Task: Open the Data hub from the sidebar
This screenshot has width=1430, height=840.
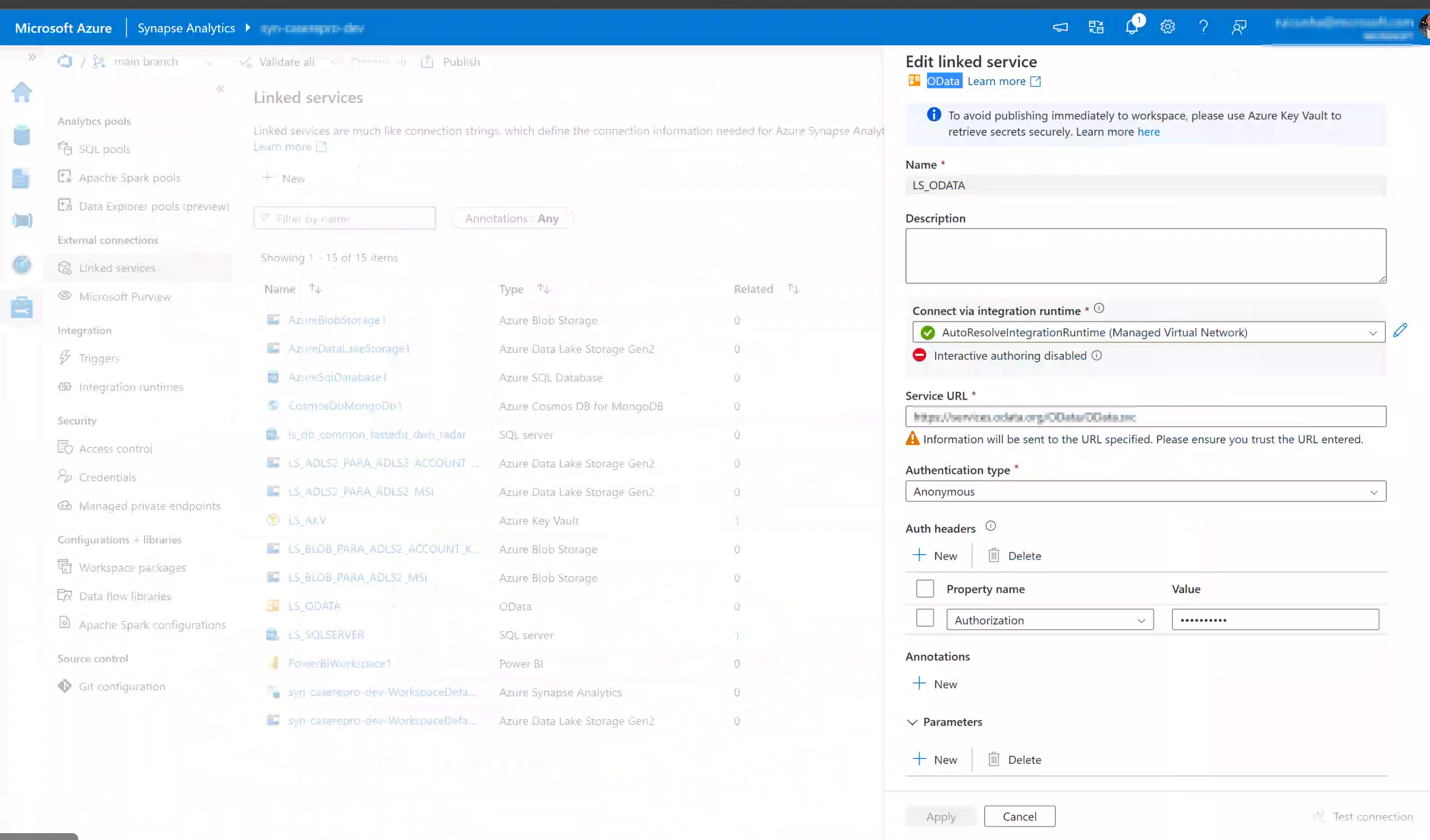Action: [22, 135]
